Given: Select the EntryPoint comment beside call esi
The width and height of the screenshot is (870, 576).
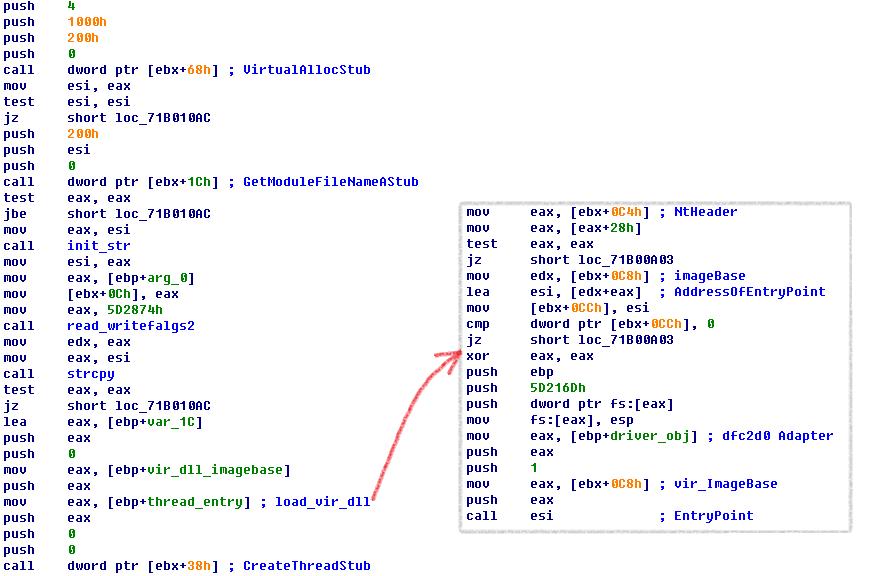Looking at the screenshot, I should (x=714, y=516).
